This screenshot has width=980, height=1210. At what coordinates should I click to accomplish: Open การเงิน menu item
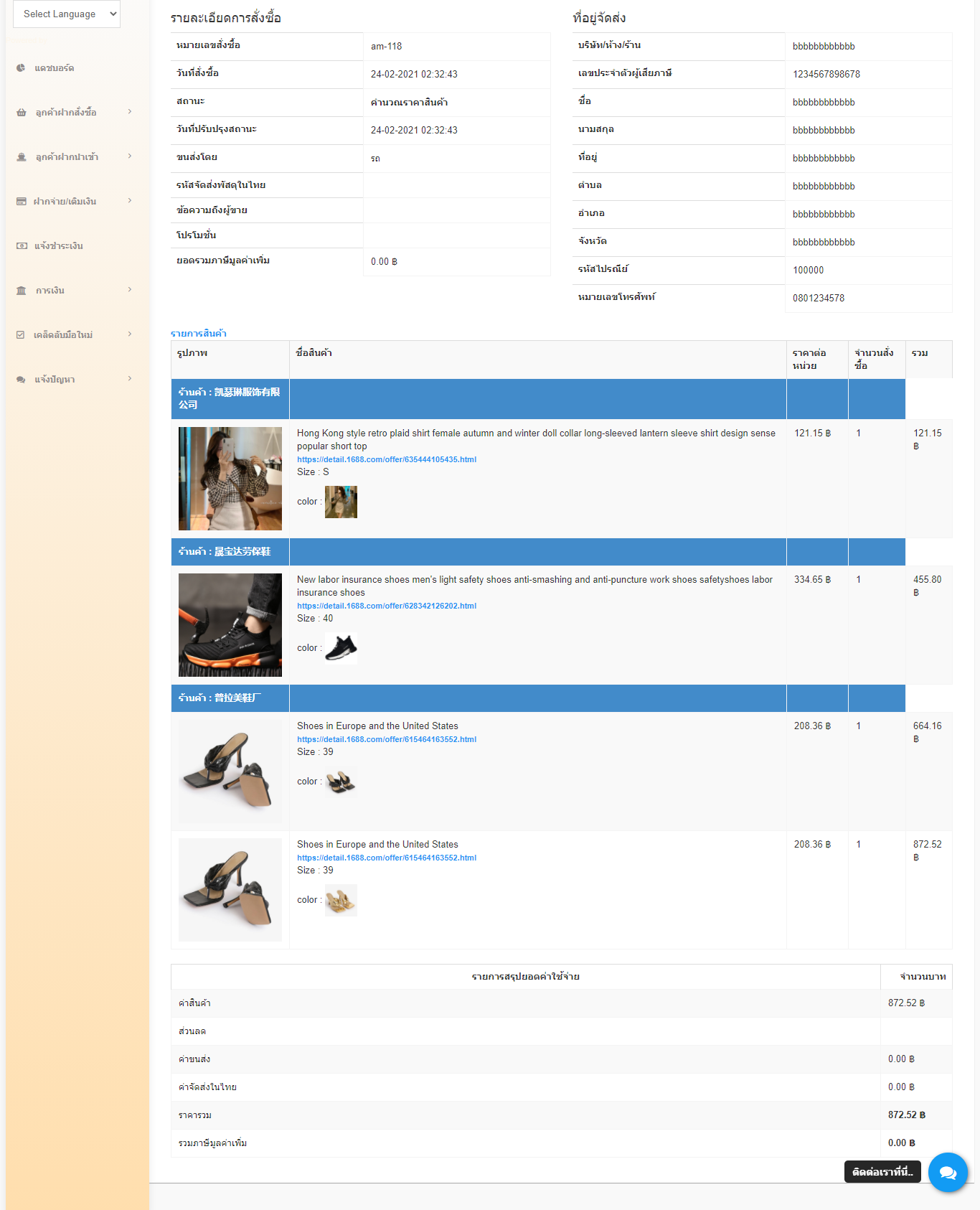point(50,291)
